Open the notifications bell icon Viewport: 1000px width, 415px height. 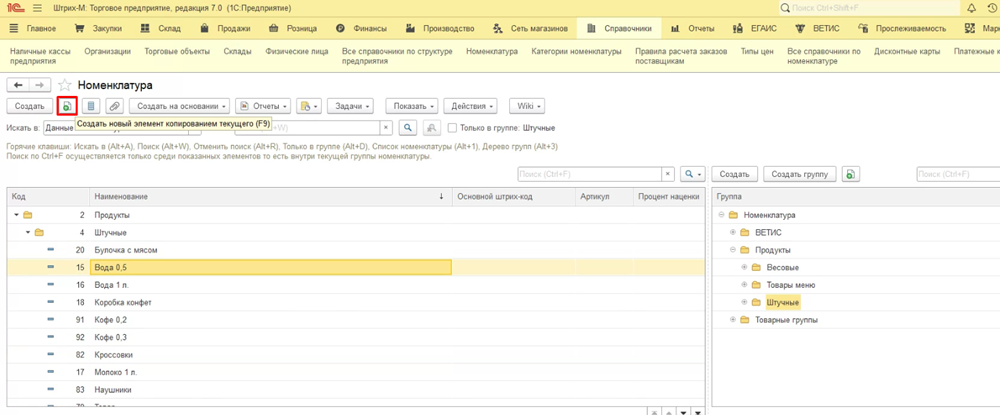pos(970,8)
